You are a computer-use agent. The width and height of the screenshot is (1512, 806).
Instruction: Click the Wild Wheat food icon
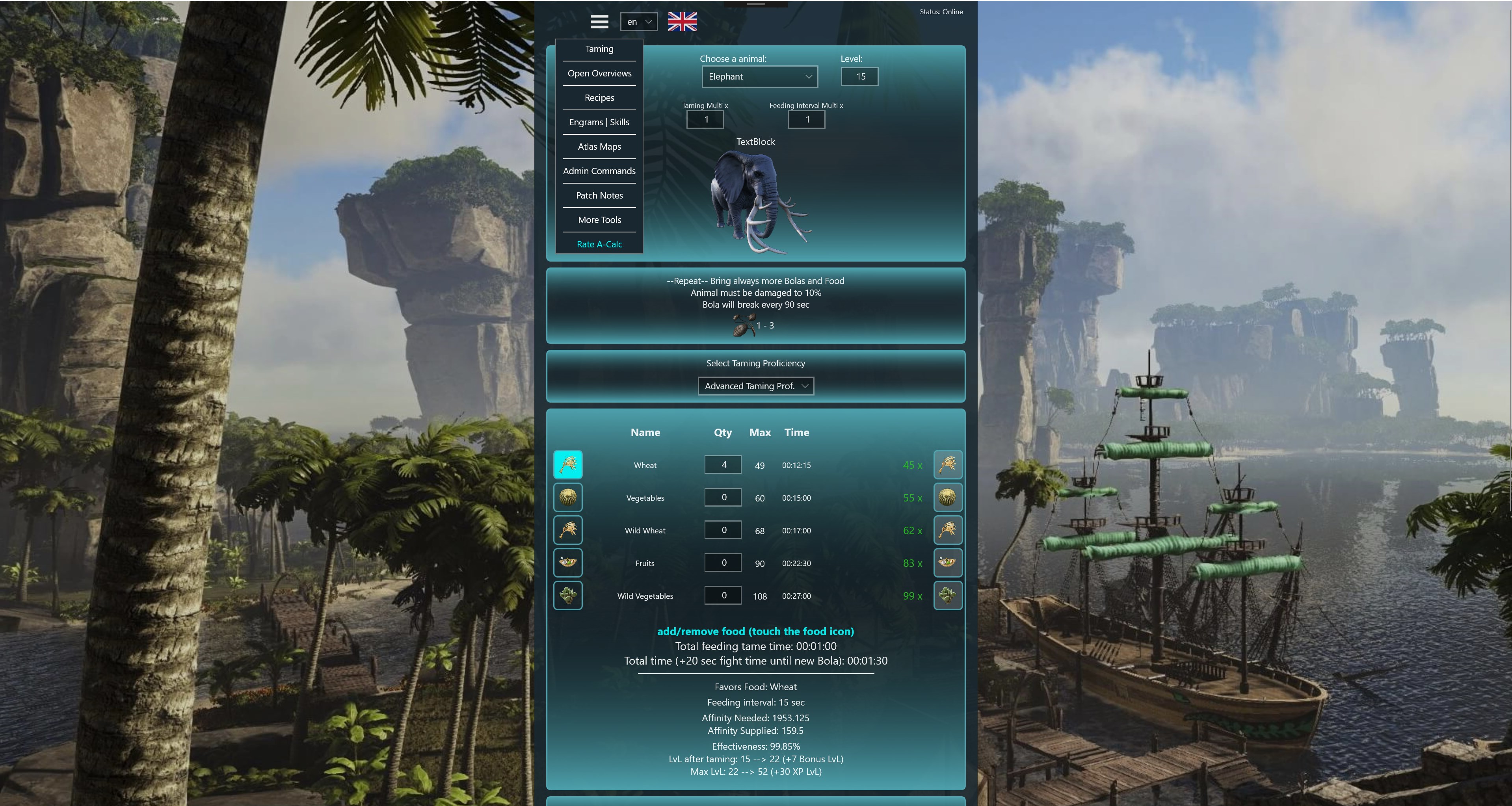pyautogui.click(x=568, y=530)
